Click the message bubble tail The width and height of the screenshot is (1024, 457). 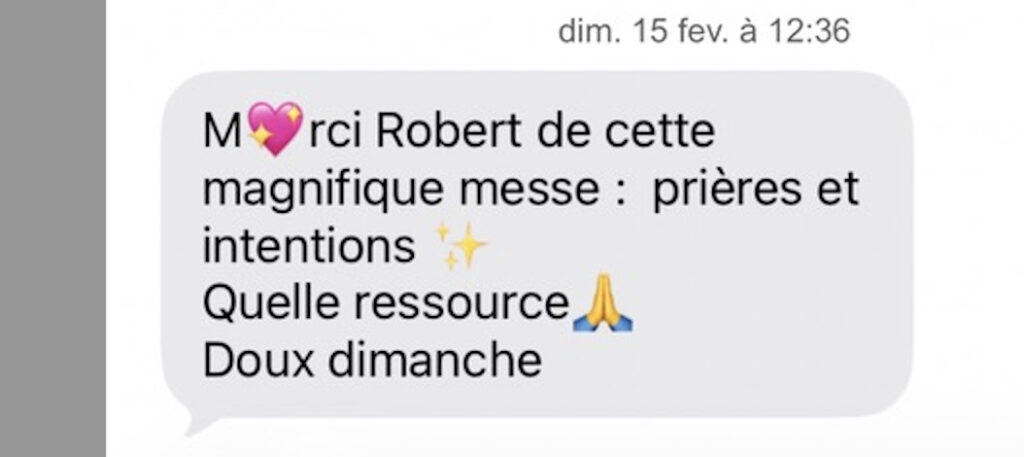[196, 424]
